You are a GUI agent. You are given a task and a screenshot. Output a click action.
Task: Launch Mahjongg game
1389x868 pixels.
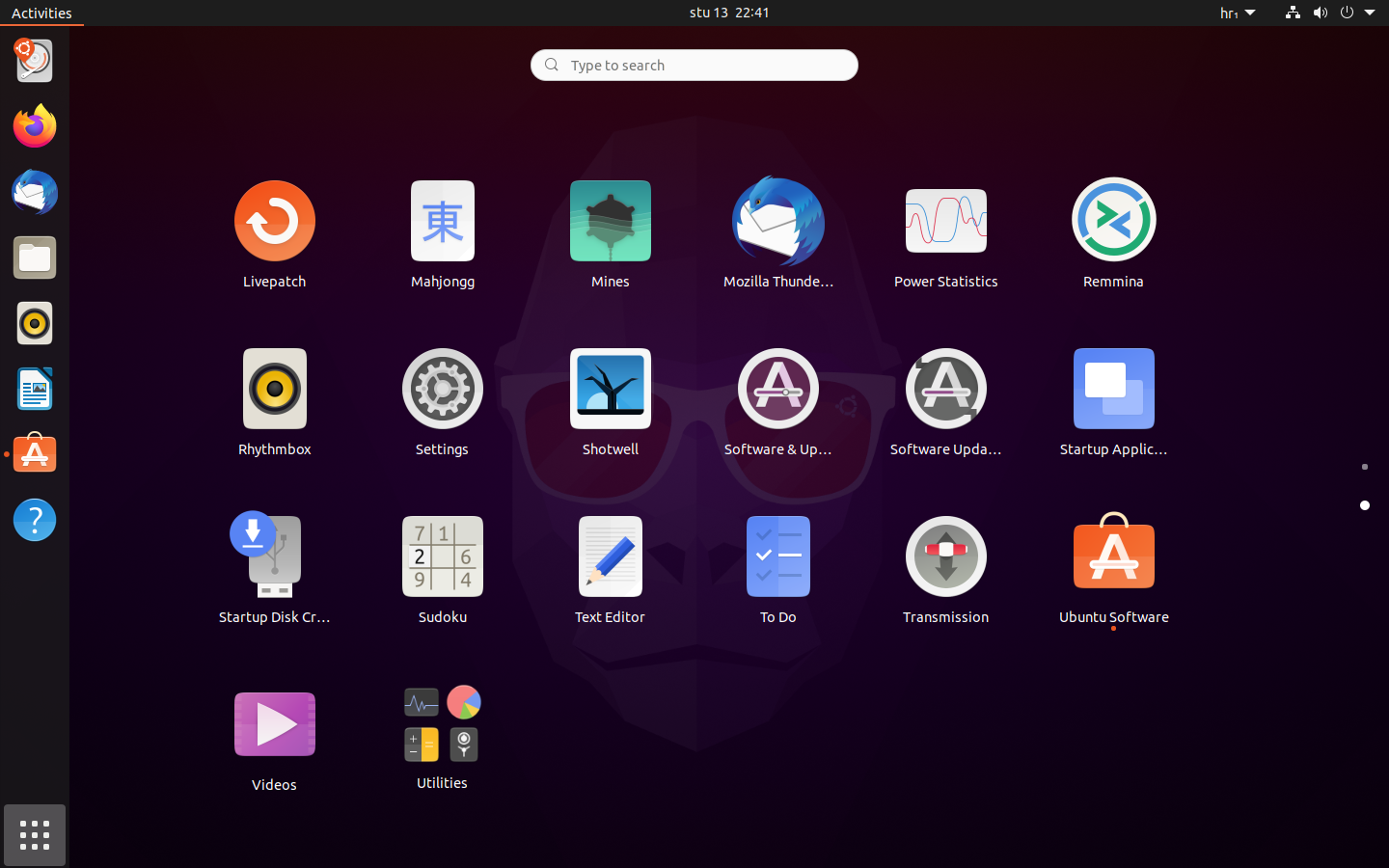click(x=443, y=233)
